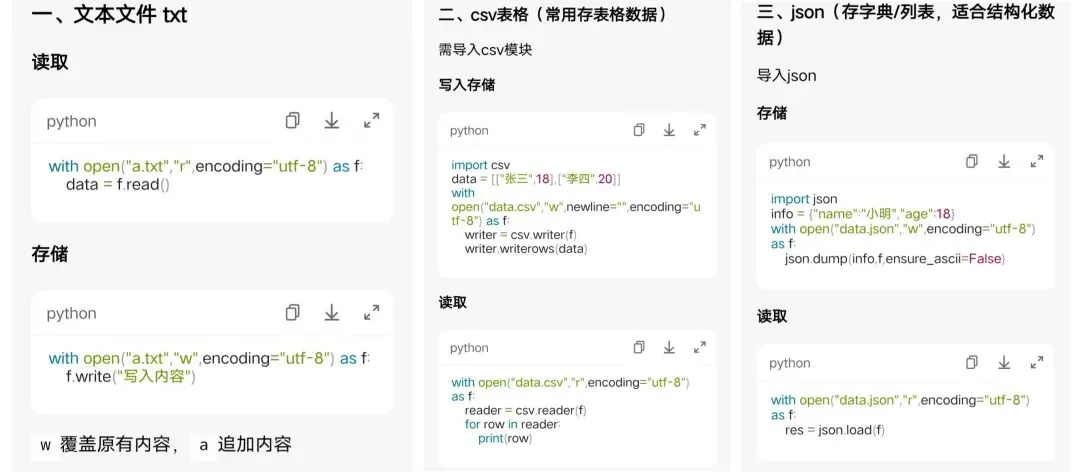Click the heading 一、文本文件 txt
The height and width of the screenshot is (472, 1080).
(x=110, y=14)
